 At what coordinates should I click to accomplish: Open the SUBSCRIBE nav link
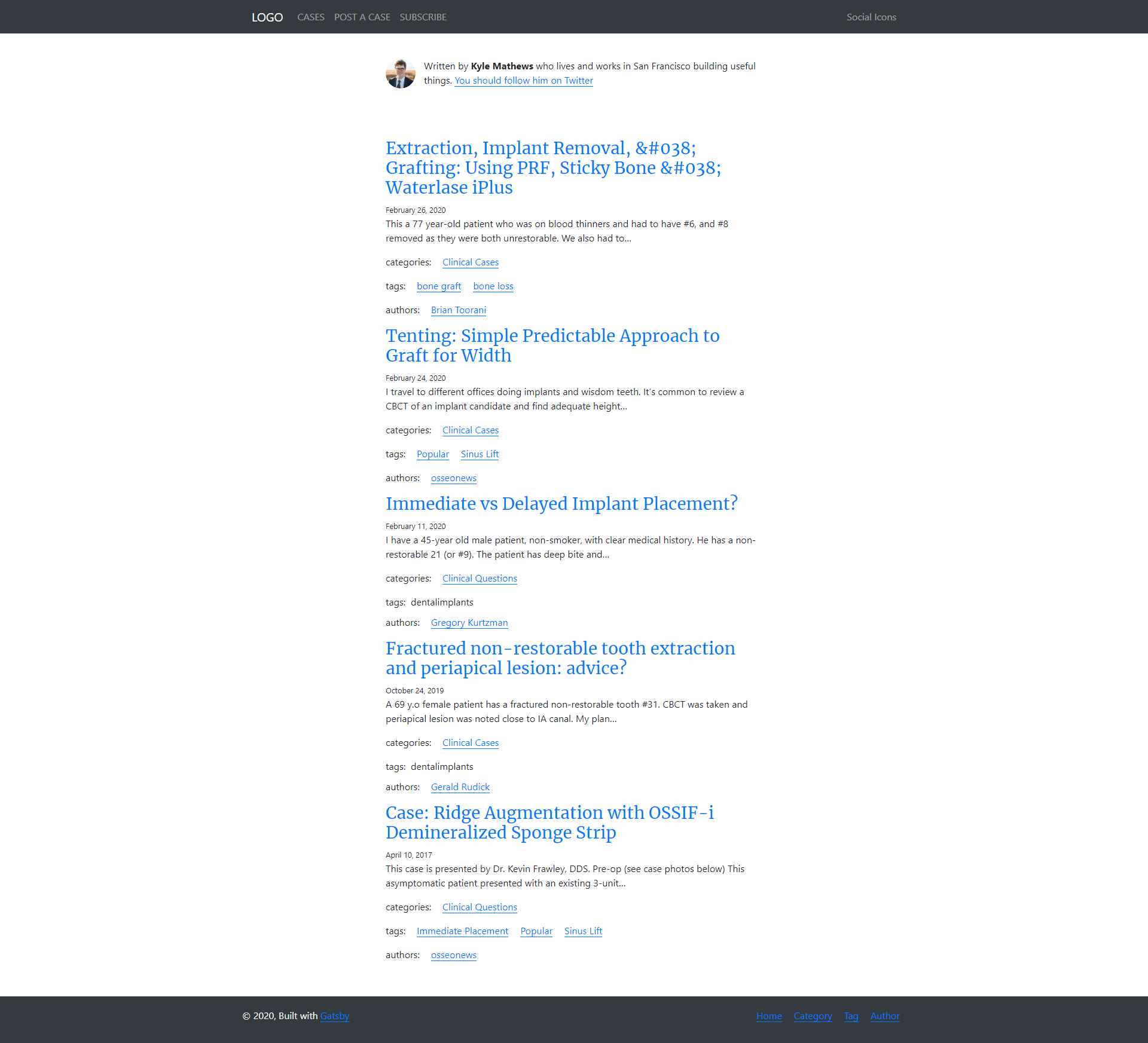(x=423, y=17)
